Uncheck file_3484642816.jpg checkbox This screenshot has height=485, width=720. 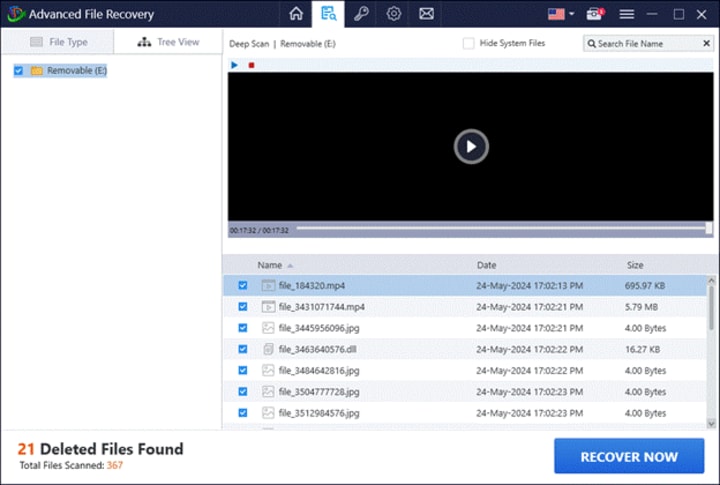coord(243,370)
